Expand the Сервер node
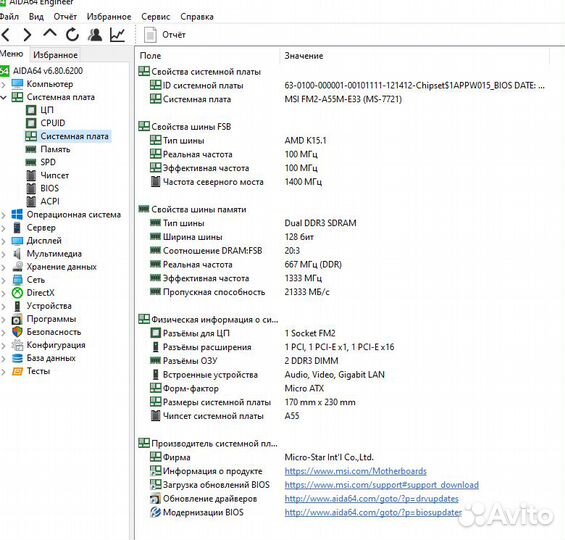 click(x=4, y=228)
